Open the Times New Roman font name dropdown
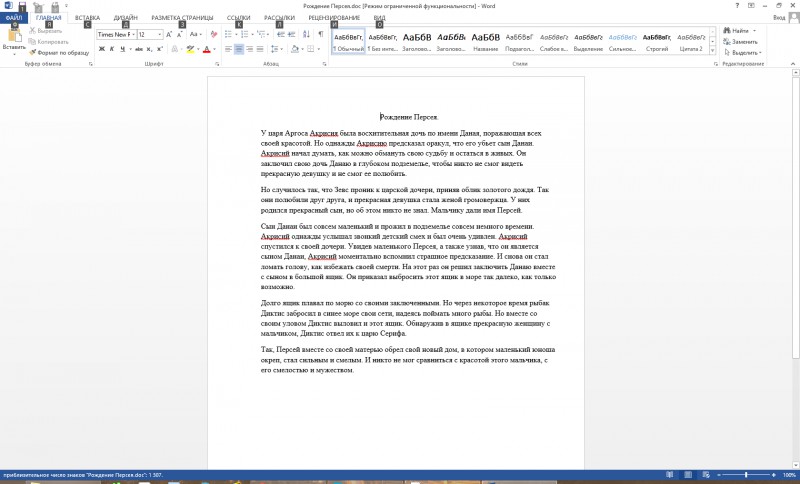The height and width of the screenshot is (484, 800). (x=134, y=35)
